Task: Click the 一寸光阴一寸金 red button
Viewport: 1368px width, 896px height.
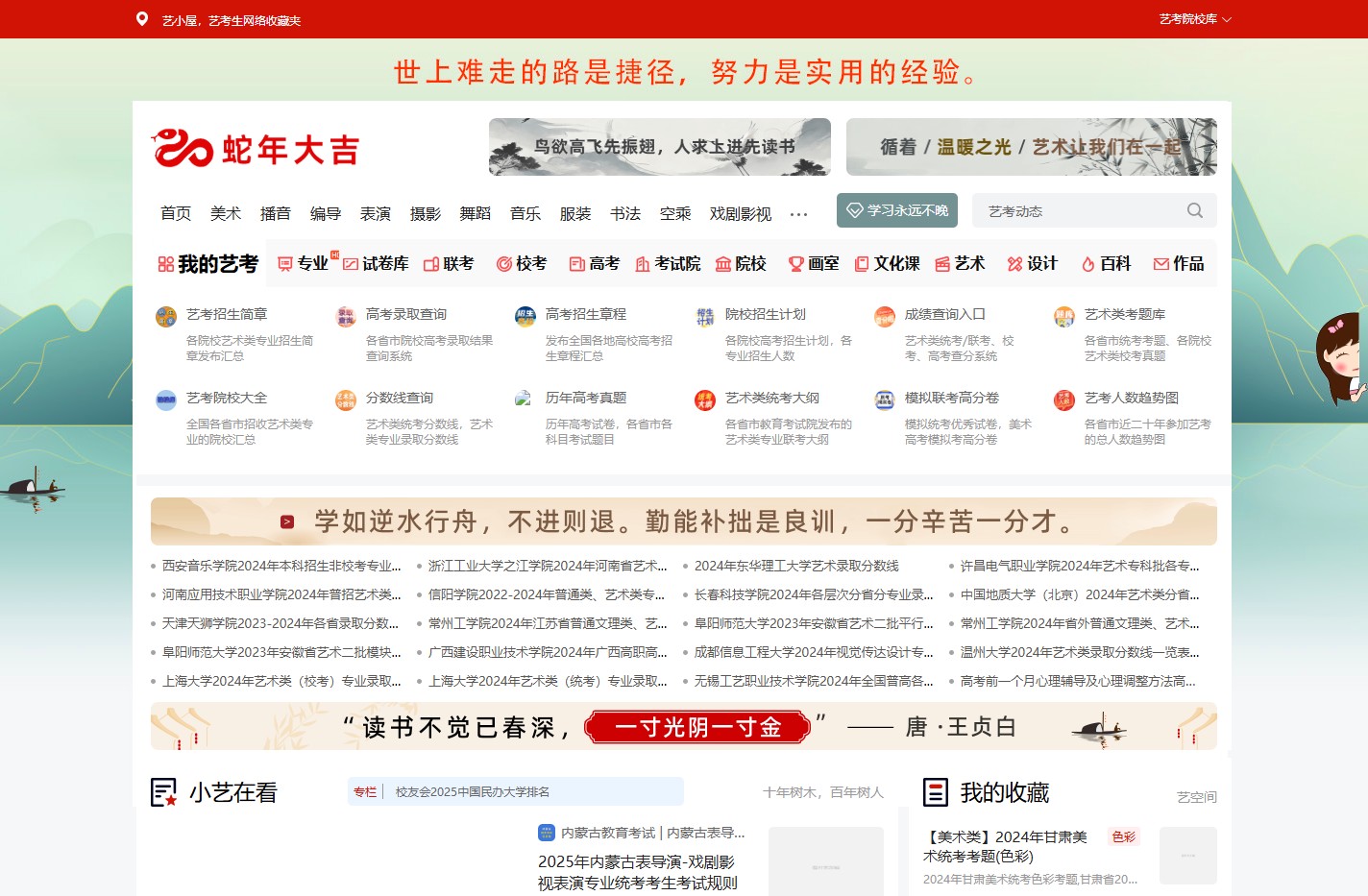Action: click(x=698, y=727)
